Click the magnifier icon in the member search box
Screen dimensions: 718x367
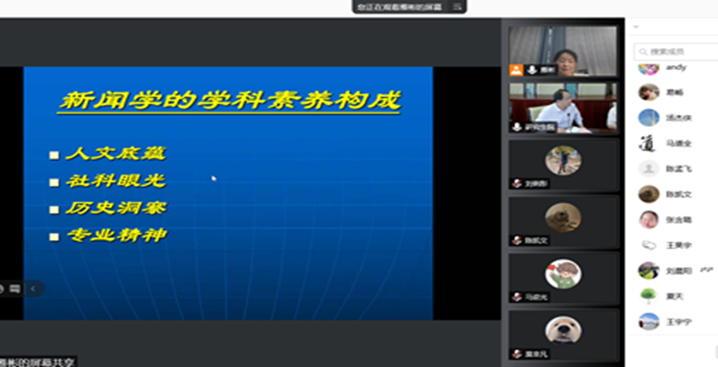[643, 52]
